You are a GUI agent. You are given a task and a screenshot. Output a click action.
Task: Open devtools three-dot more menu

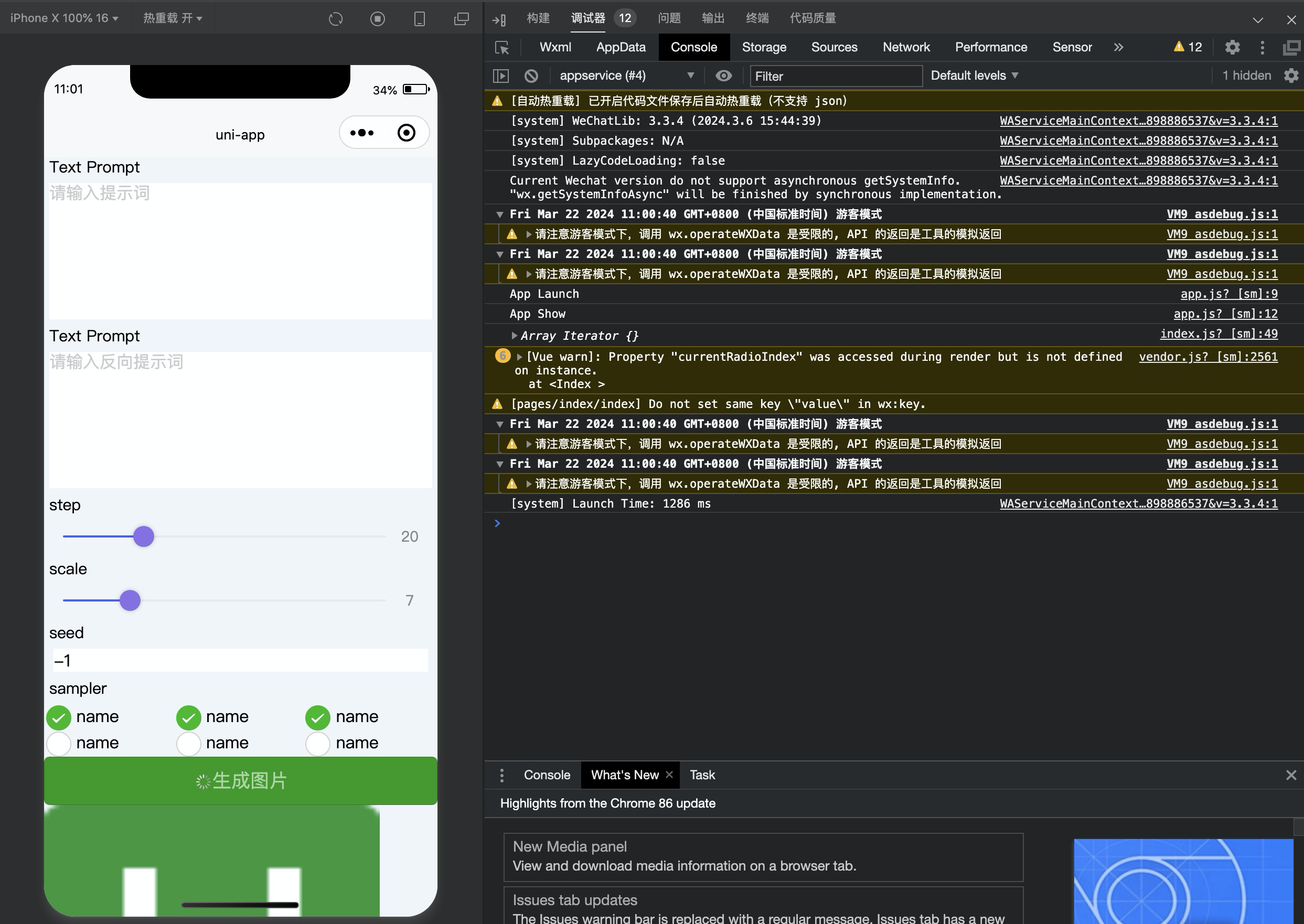click(1262, 47)
